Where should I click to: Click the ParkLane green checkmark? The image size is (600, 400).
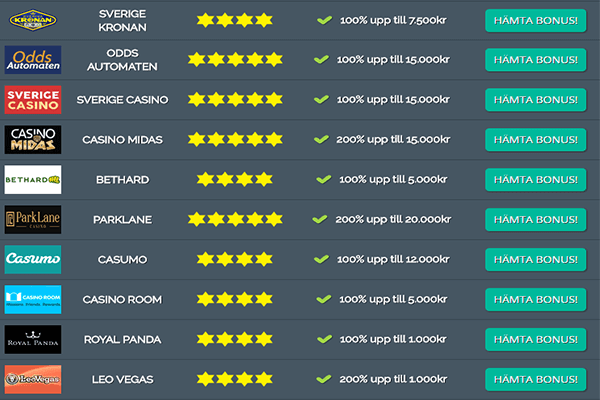320,219
